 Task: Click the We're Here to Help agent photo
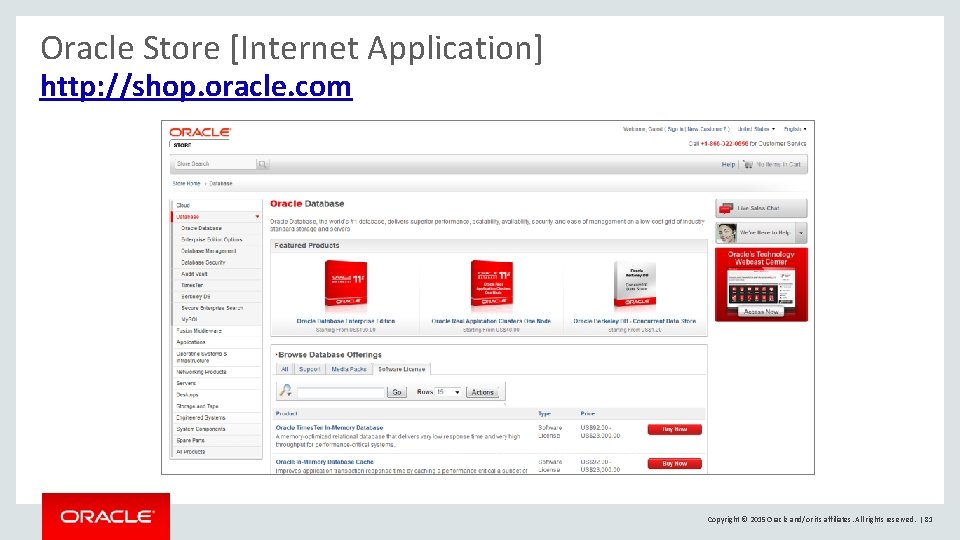click(727, 233)
